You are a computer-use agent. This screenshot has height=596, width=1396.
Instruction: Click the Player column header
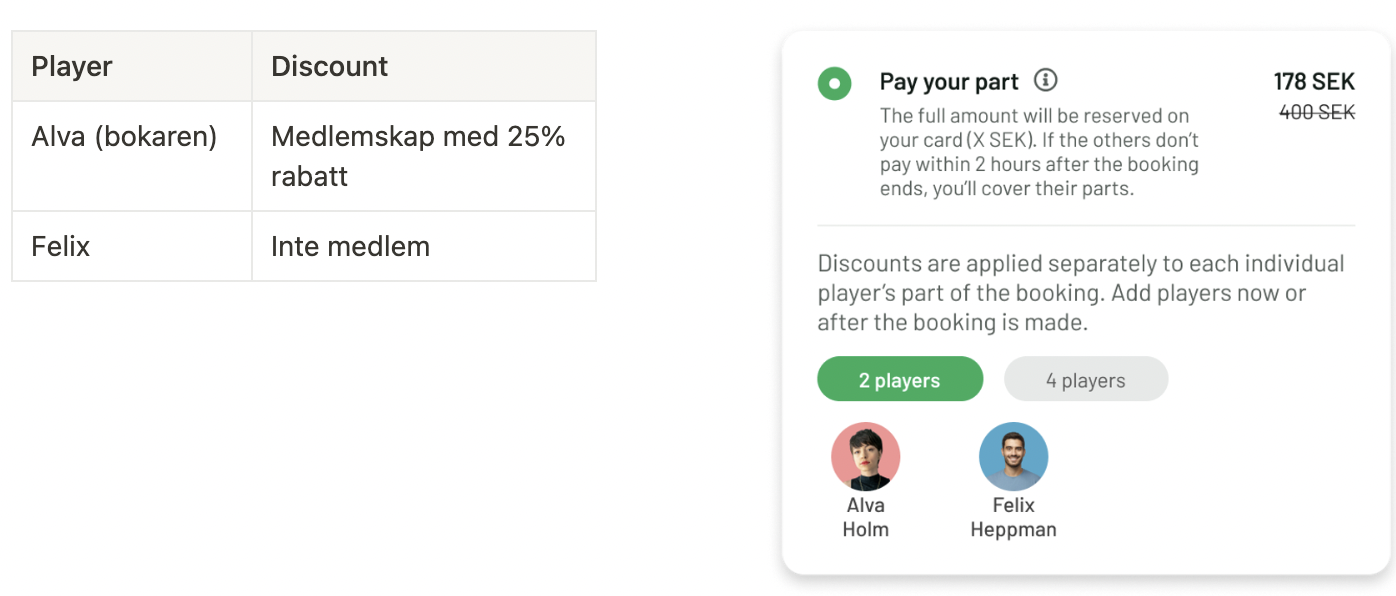point(72,67)
